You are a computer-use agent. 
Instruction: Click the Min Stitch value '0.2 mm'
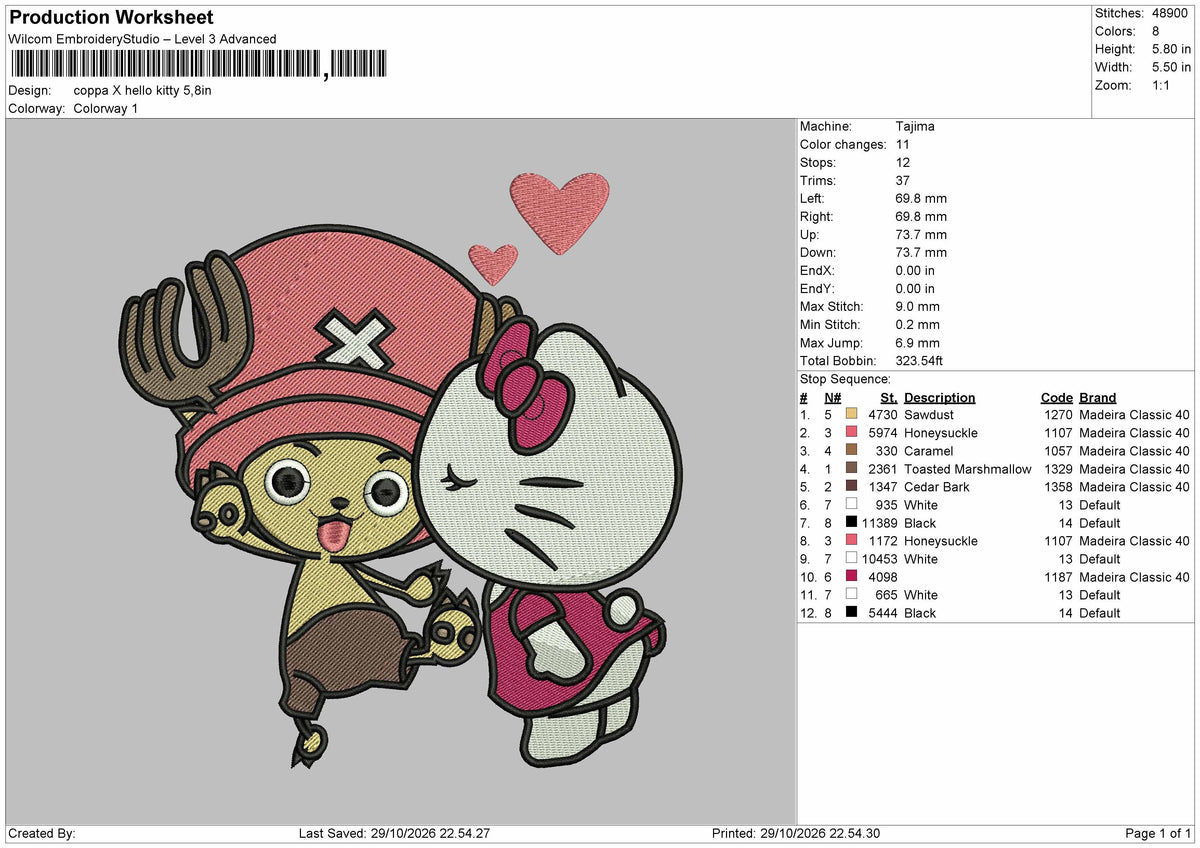click(x=918, y=324)
